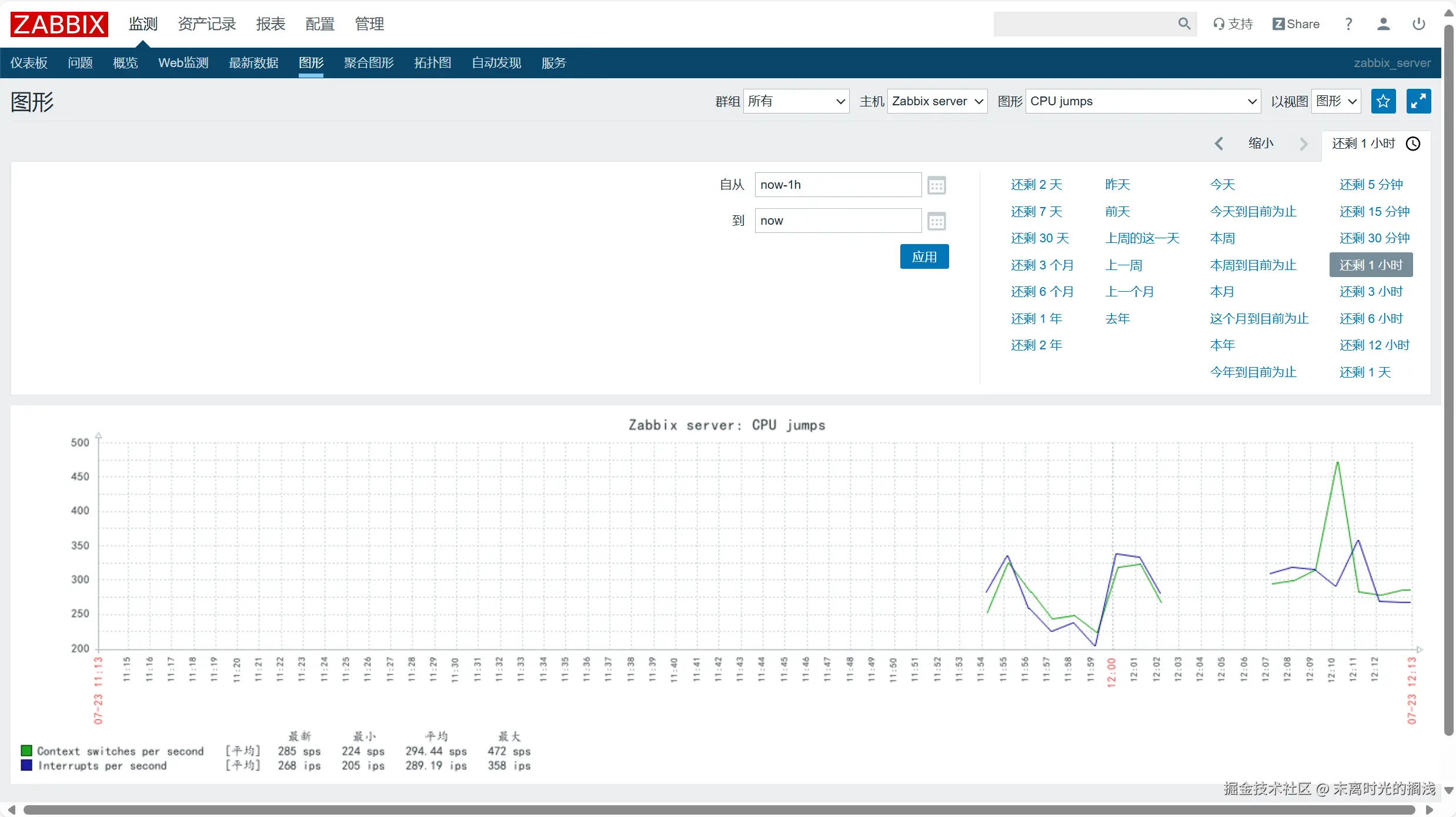Click the search magnifier icon
This screenshot has width=1456, height=817.
click(x=1184, y=24)
